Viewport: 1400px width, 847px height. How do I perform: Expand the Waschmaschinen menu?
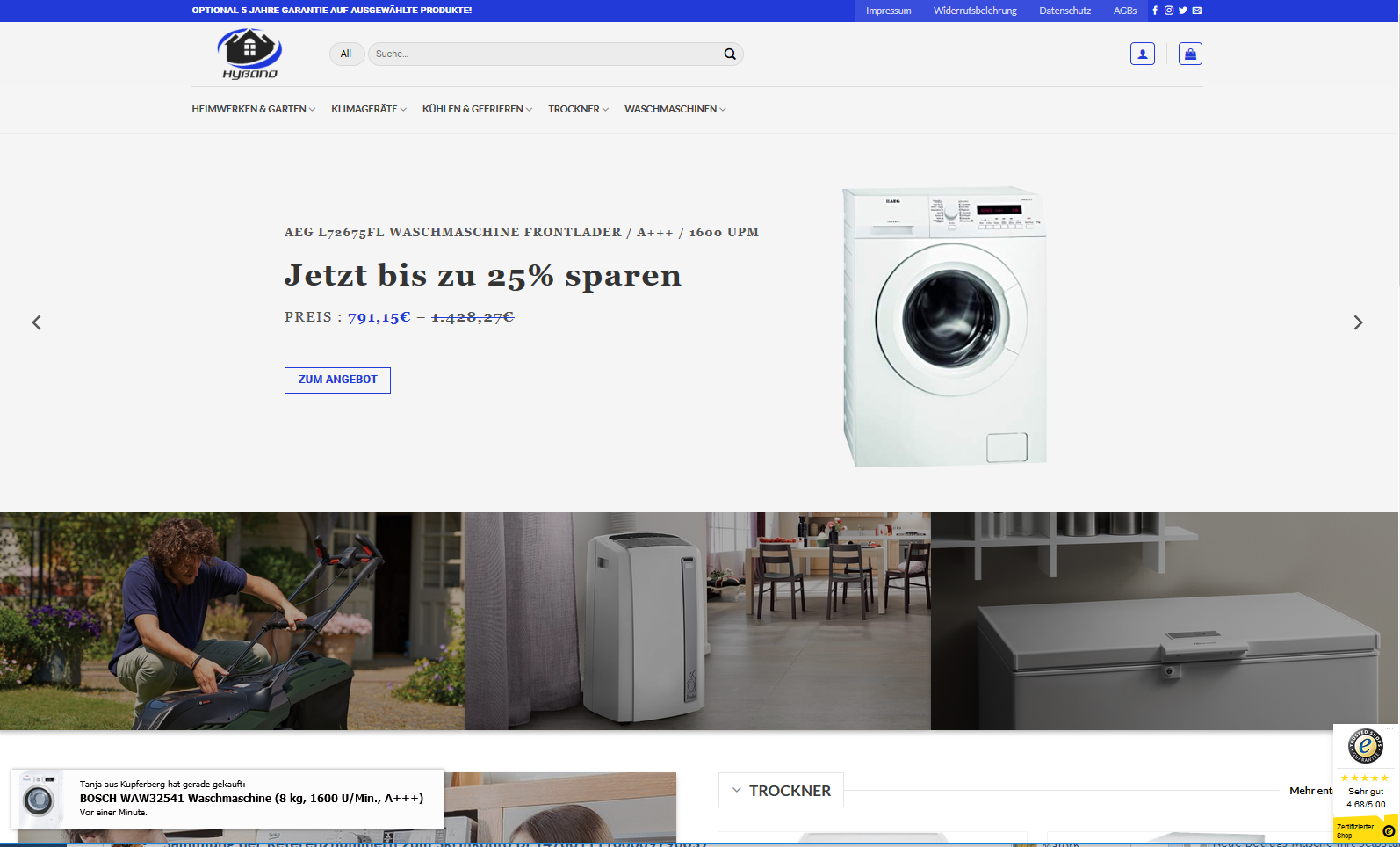coord(675,109)
